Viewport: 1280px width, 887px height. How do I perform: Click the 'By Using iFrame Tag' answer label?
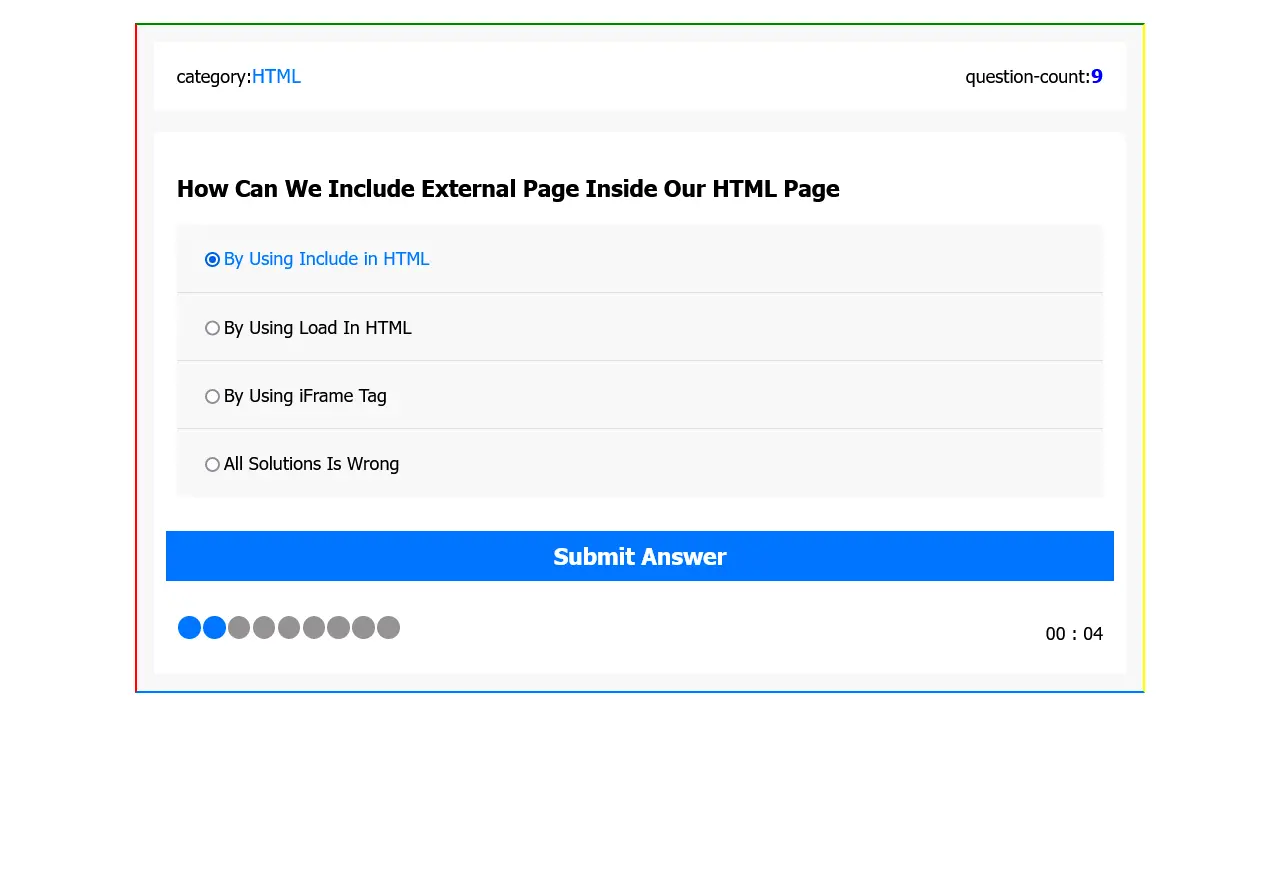point(305,396)
